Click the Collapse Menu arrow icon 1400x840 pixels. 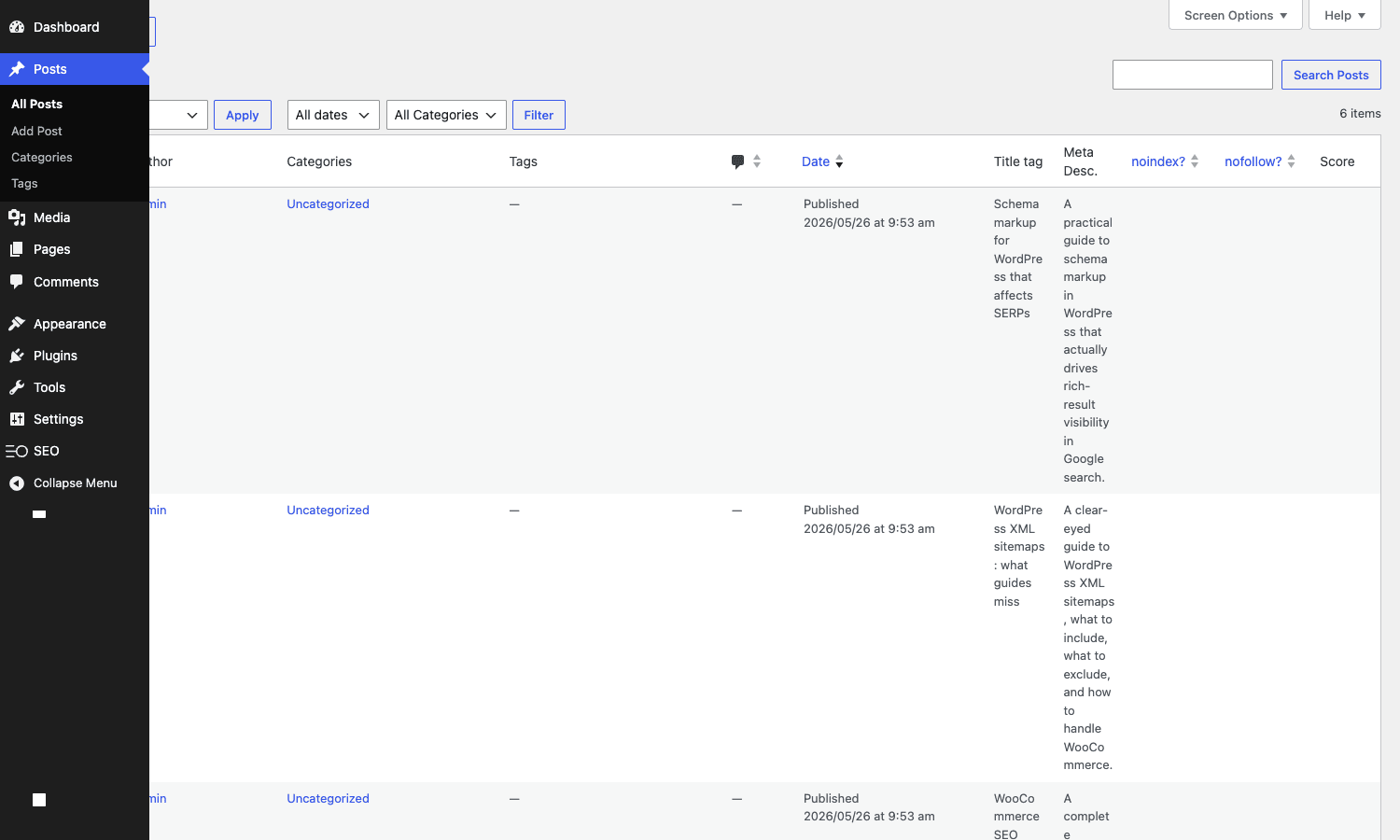[17, 483]
